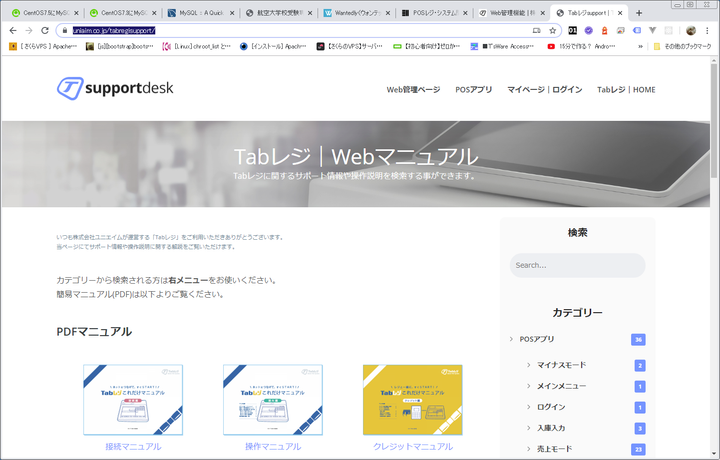Click the '23' count badge for 売上モード
Viewport: 720px width, 460px height.
[638, 449]
